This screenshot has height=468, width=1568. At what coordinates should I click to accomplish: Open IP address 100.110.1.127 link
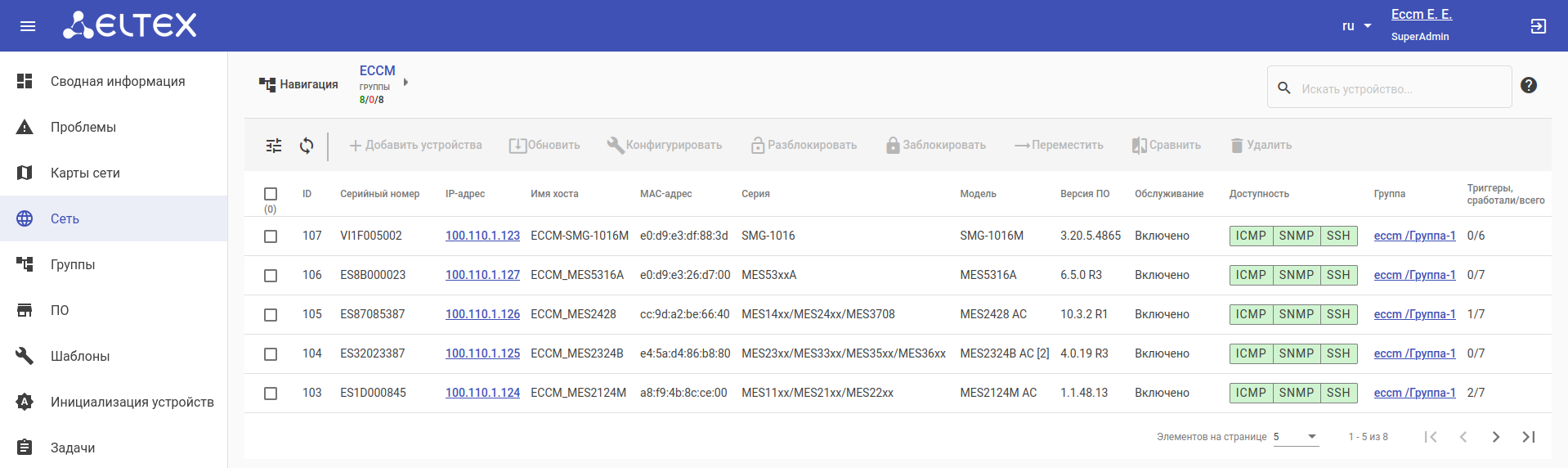482,275
